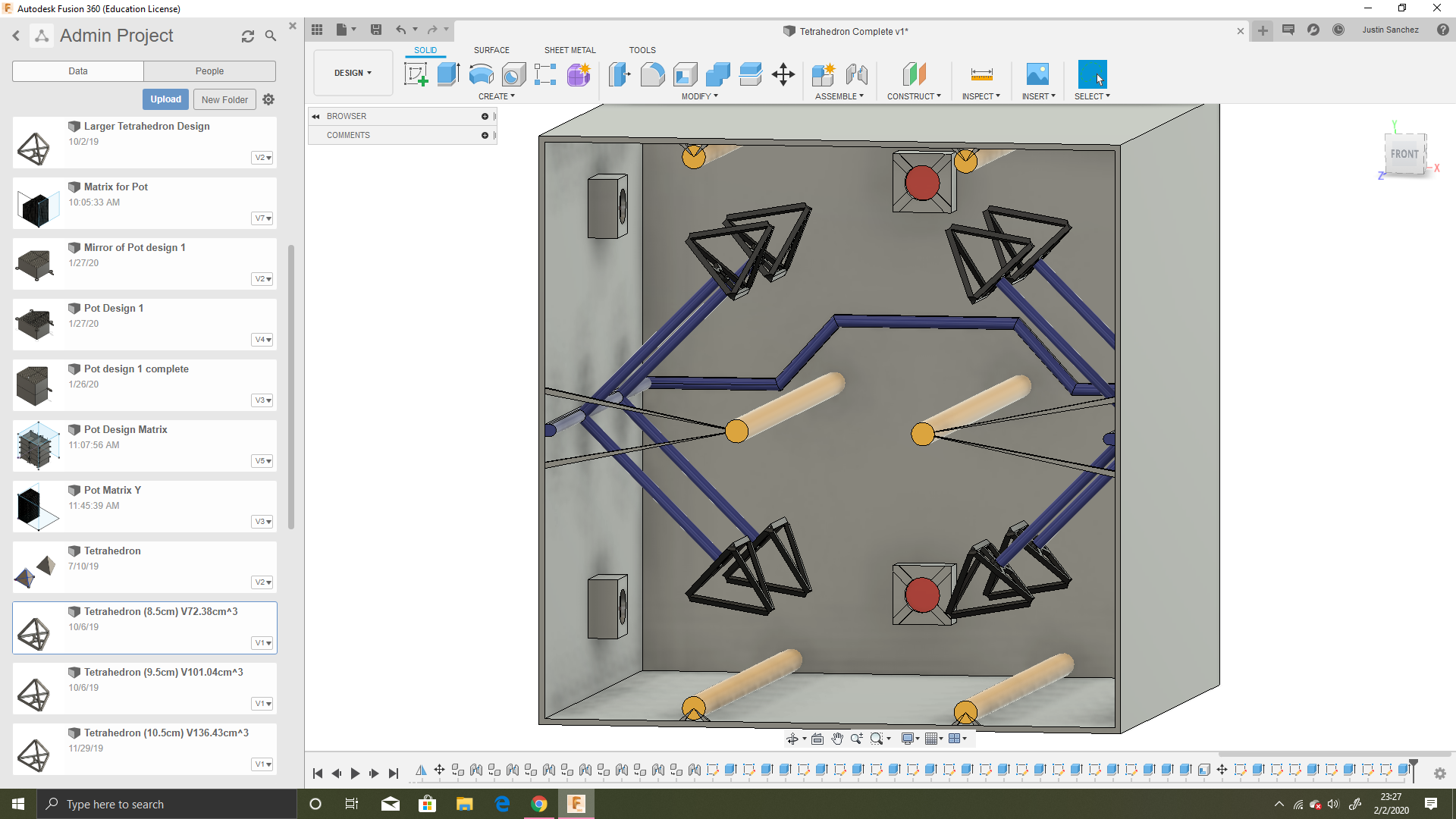Switch to the TOOLS tab

point(642,50)
